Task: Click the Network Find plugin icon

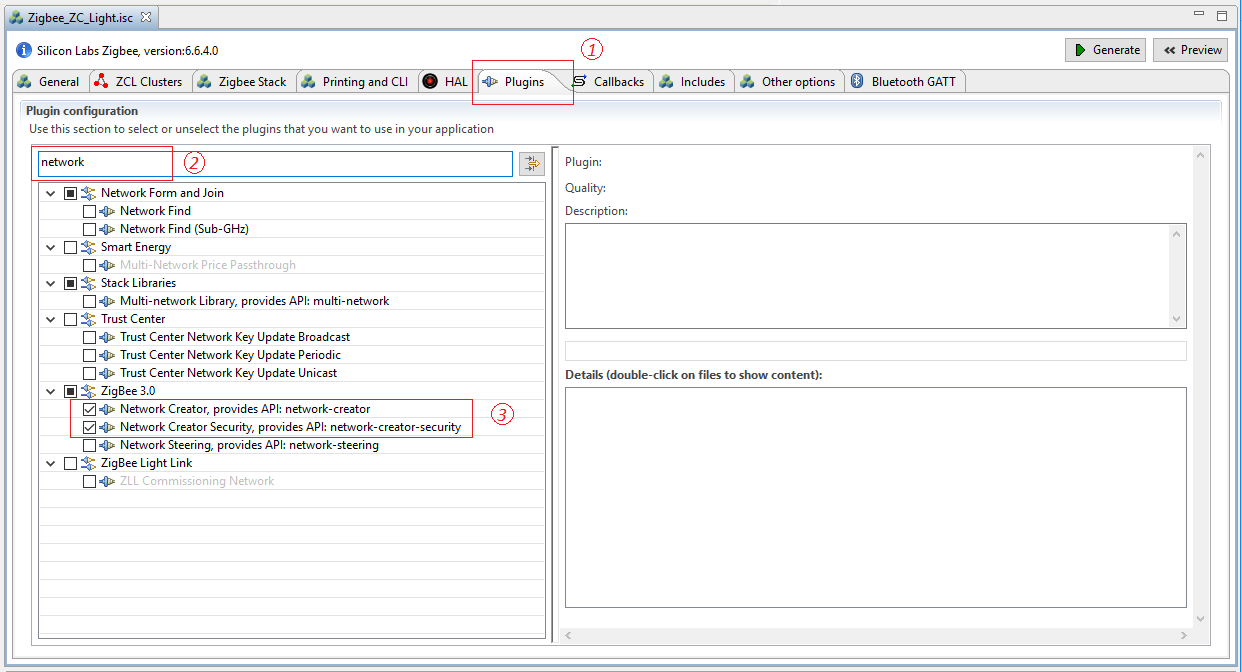Action: coord(107,211)
